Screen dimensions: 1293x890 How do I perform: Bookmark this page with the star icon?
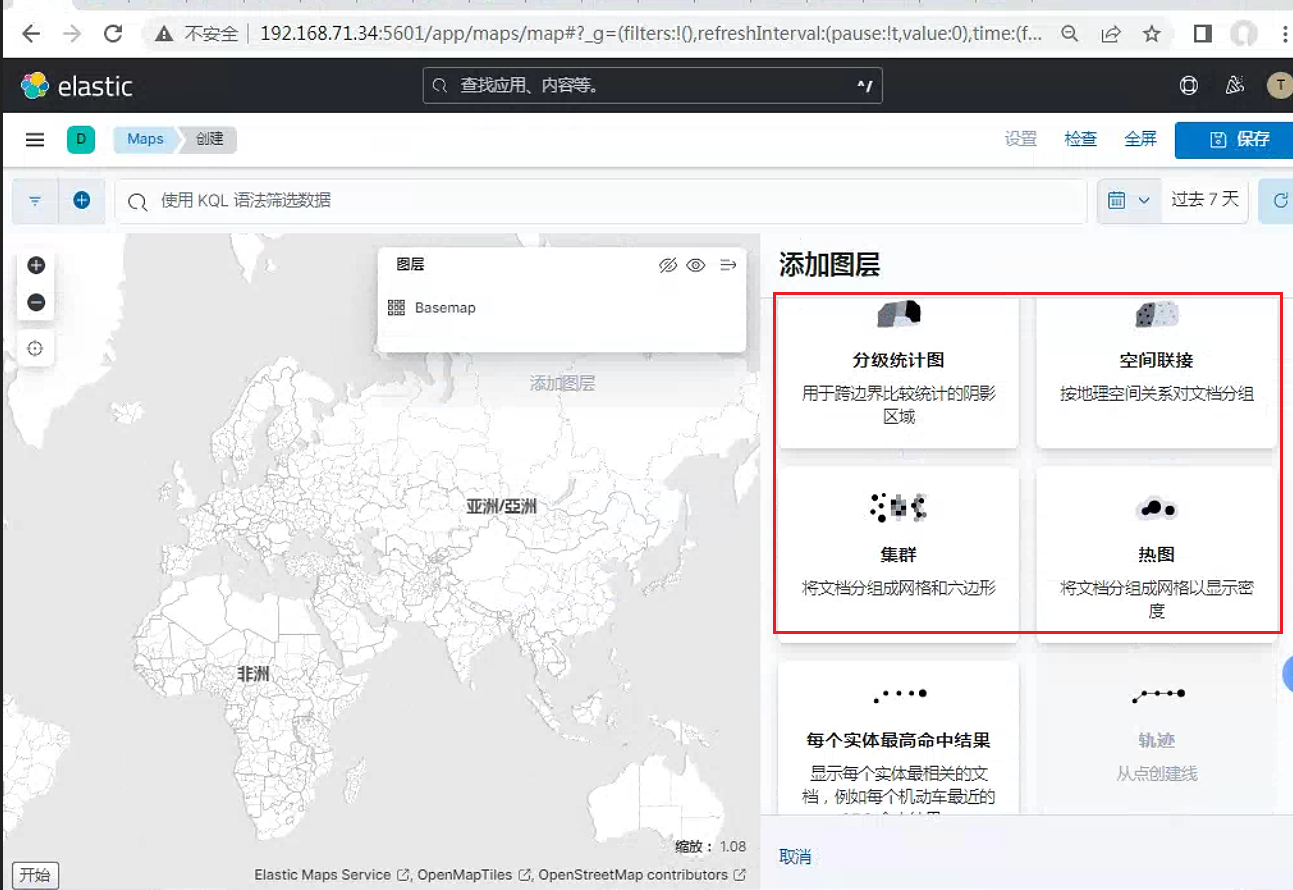click(x=1152, y=34)
